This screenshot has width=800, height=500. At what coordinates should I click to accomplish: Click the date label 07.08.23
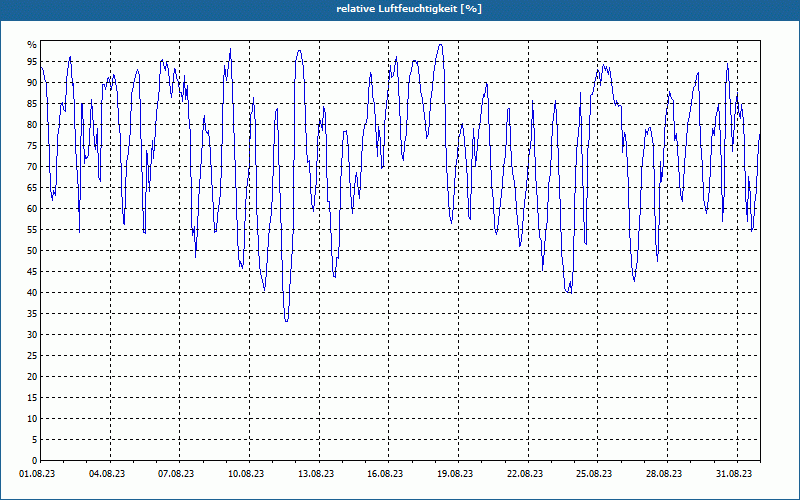click(x=176, y=474)
